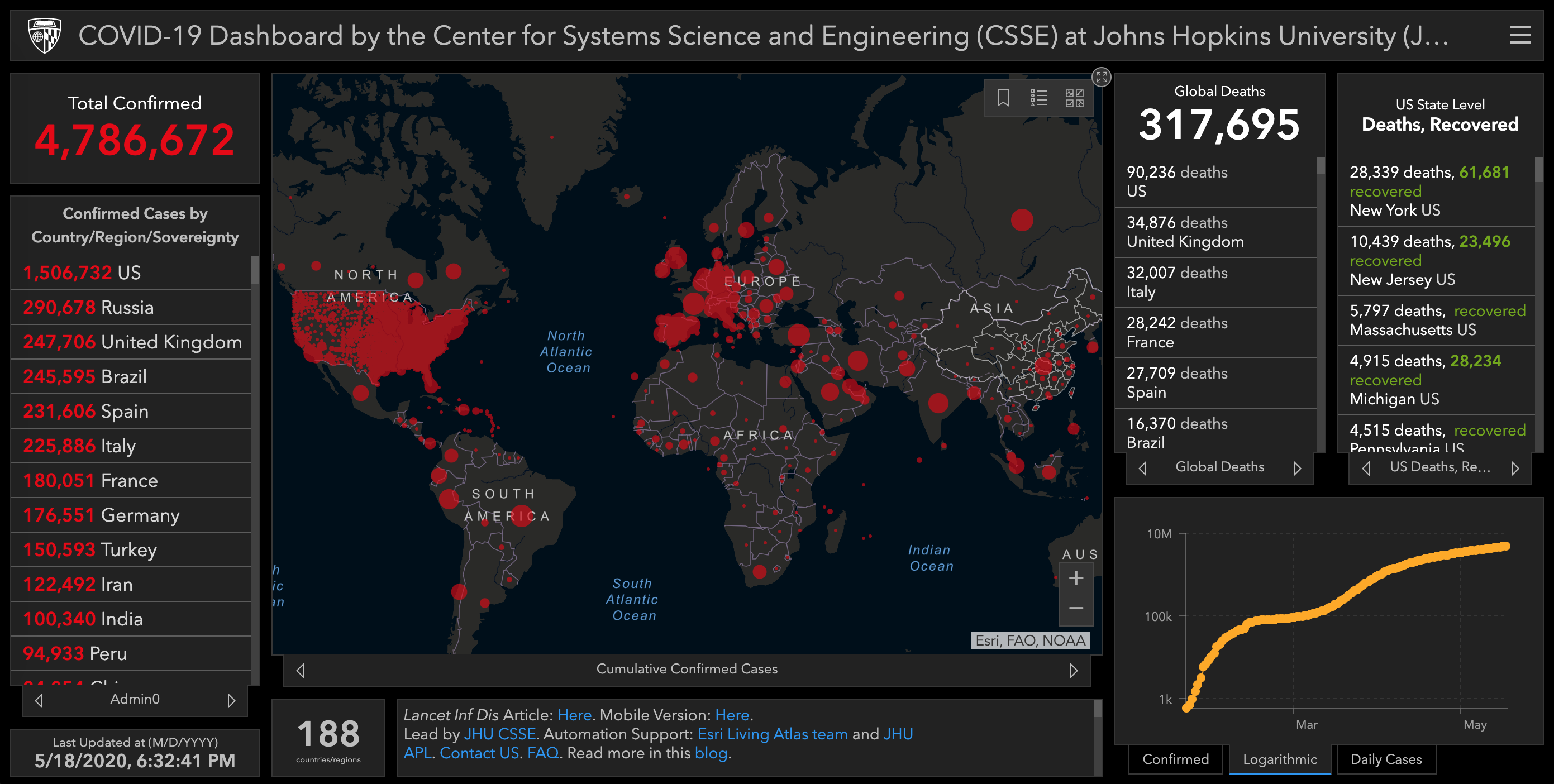1554x784 pixels.
Task: Next arrow in US Deaths, Re... panel
Action: tap(1515, 468)
